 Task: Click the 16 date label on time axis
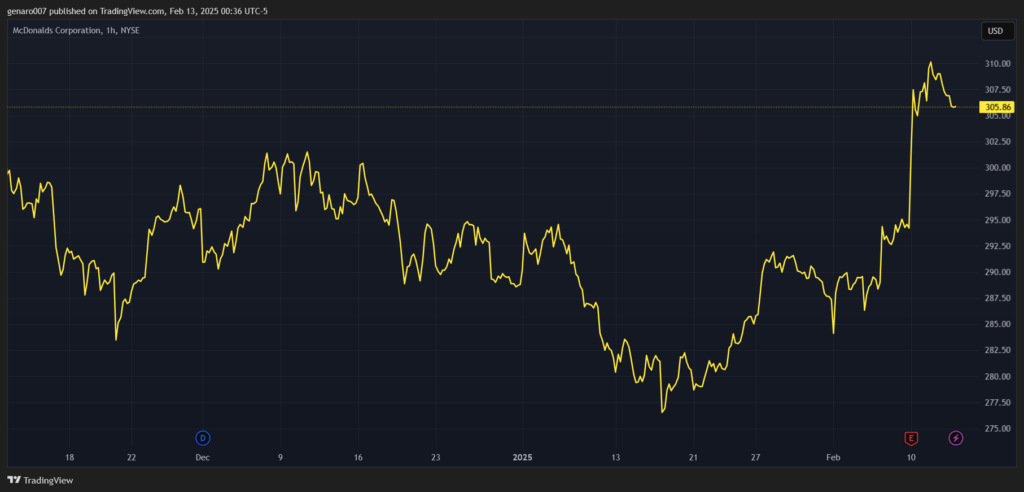point(357,457)
